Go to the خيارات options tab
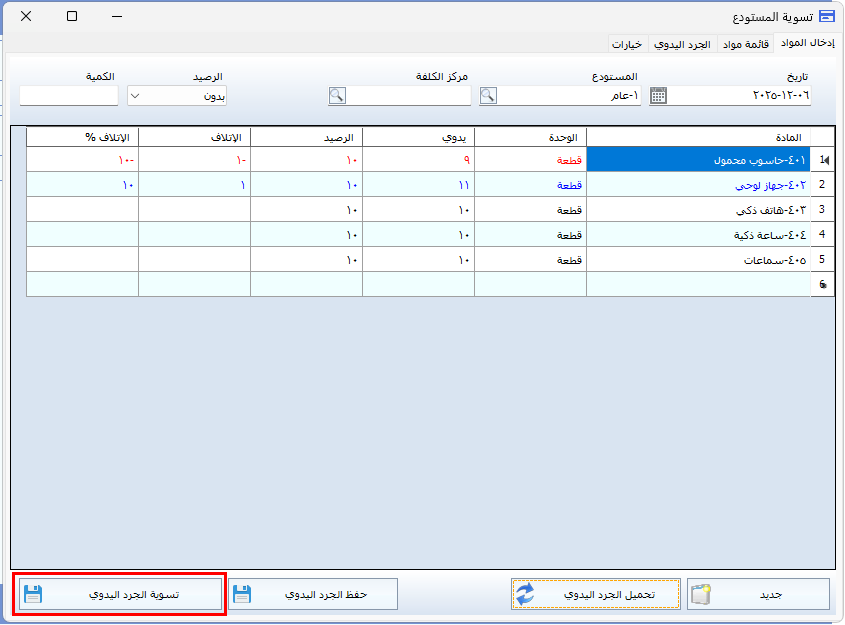Screen dimensions: 845x625 point(627,44)
